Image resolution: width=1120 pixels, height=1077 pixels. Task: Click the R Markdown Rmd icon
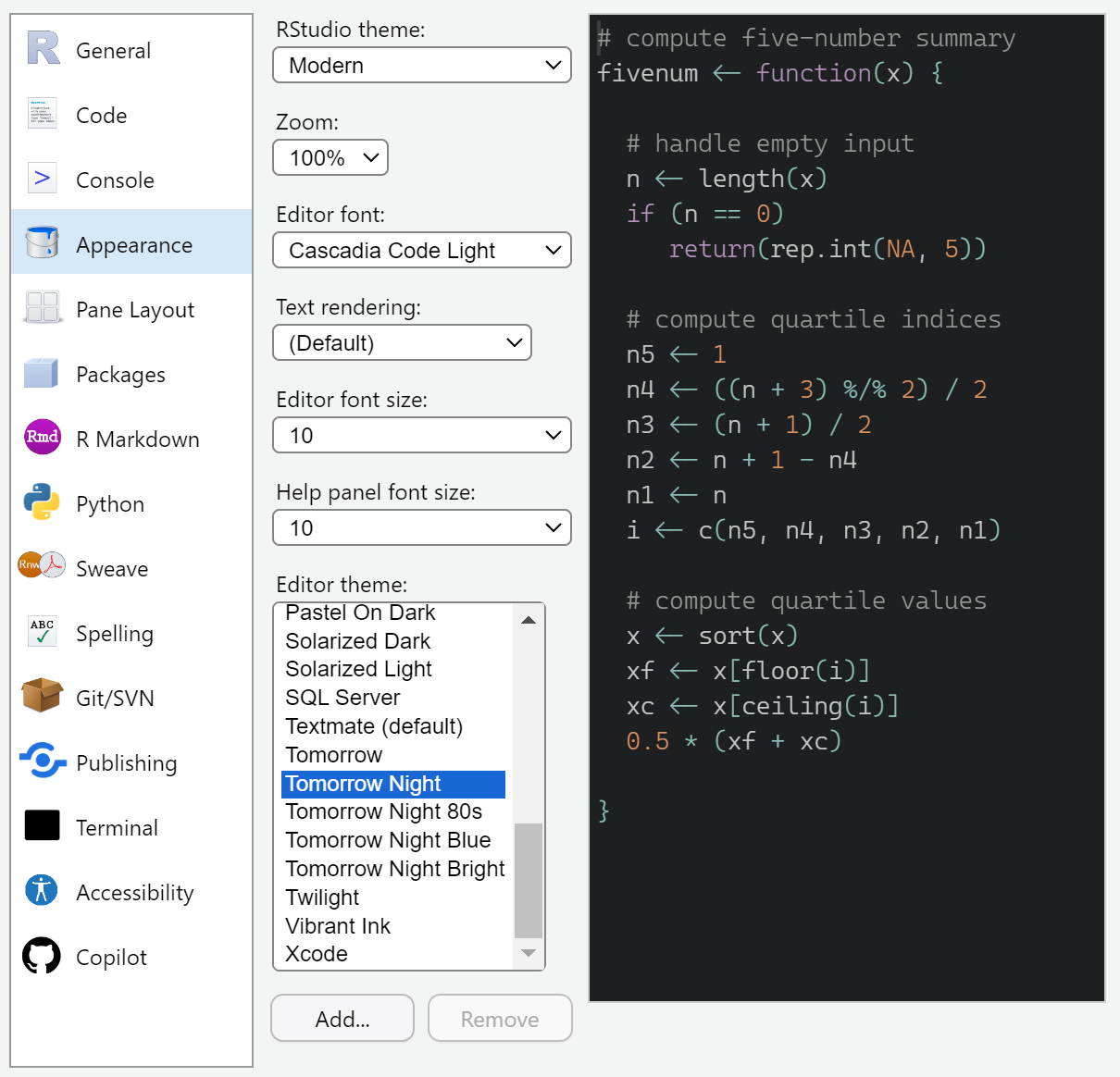(43, 438)
